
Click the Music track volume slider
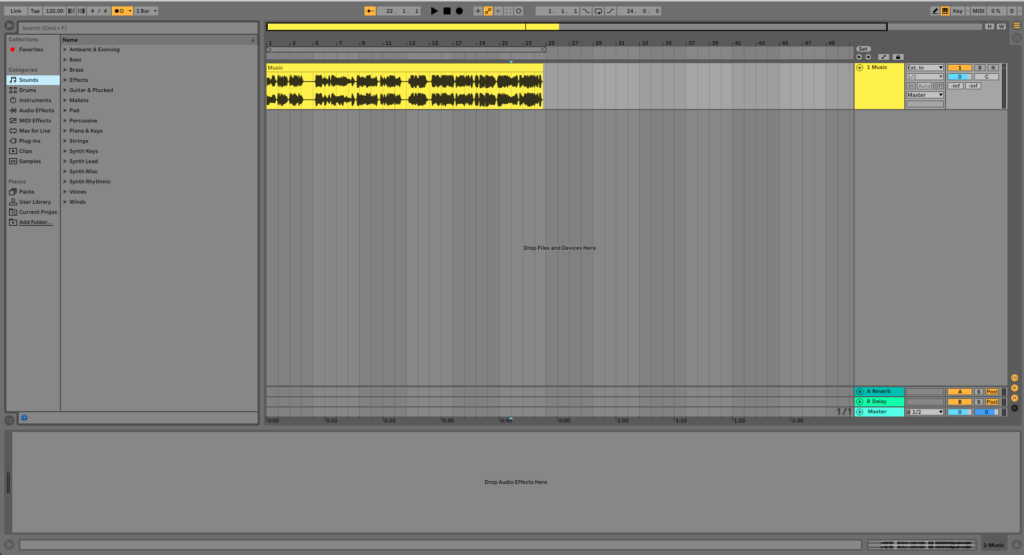959,77
